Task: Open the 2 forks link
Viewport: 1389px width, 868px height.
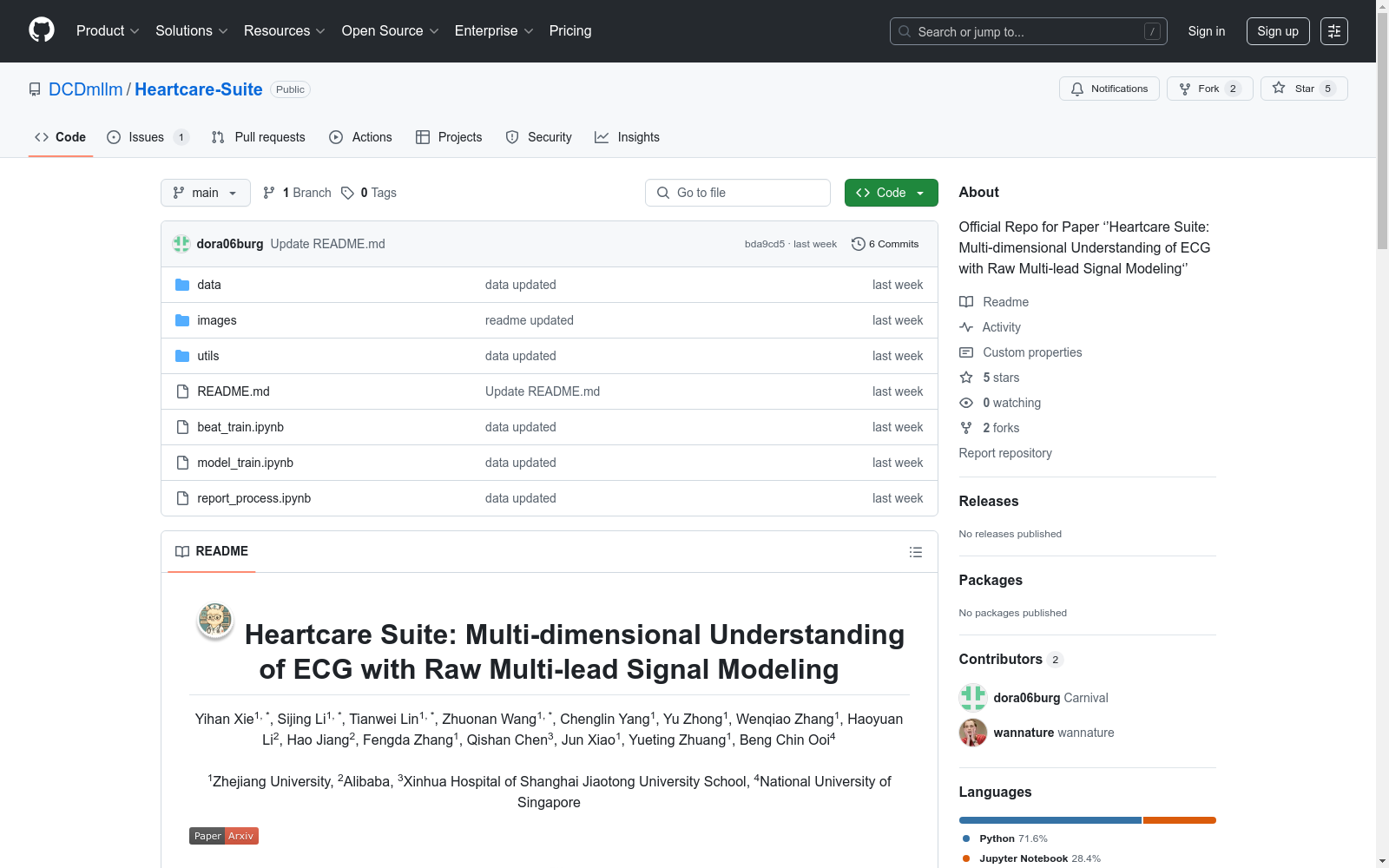Action: 1001,428
